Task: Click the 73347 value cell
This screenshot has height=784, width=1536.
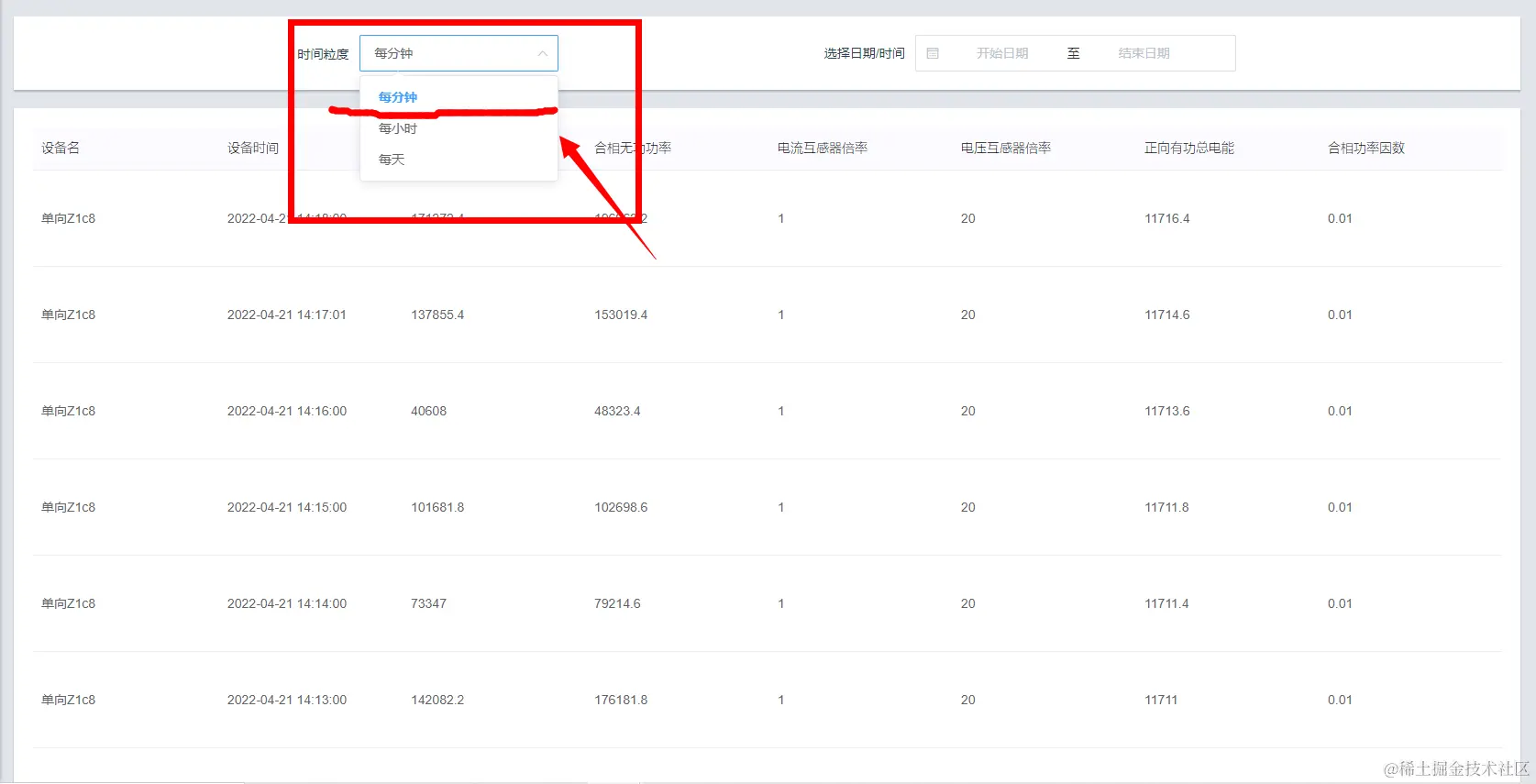Action: (428, 603)
